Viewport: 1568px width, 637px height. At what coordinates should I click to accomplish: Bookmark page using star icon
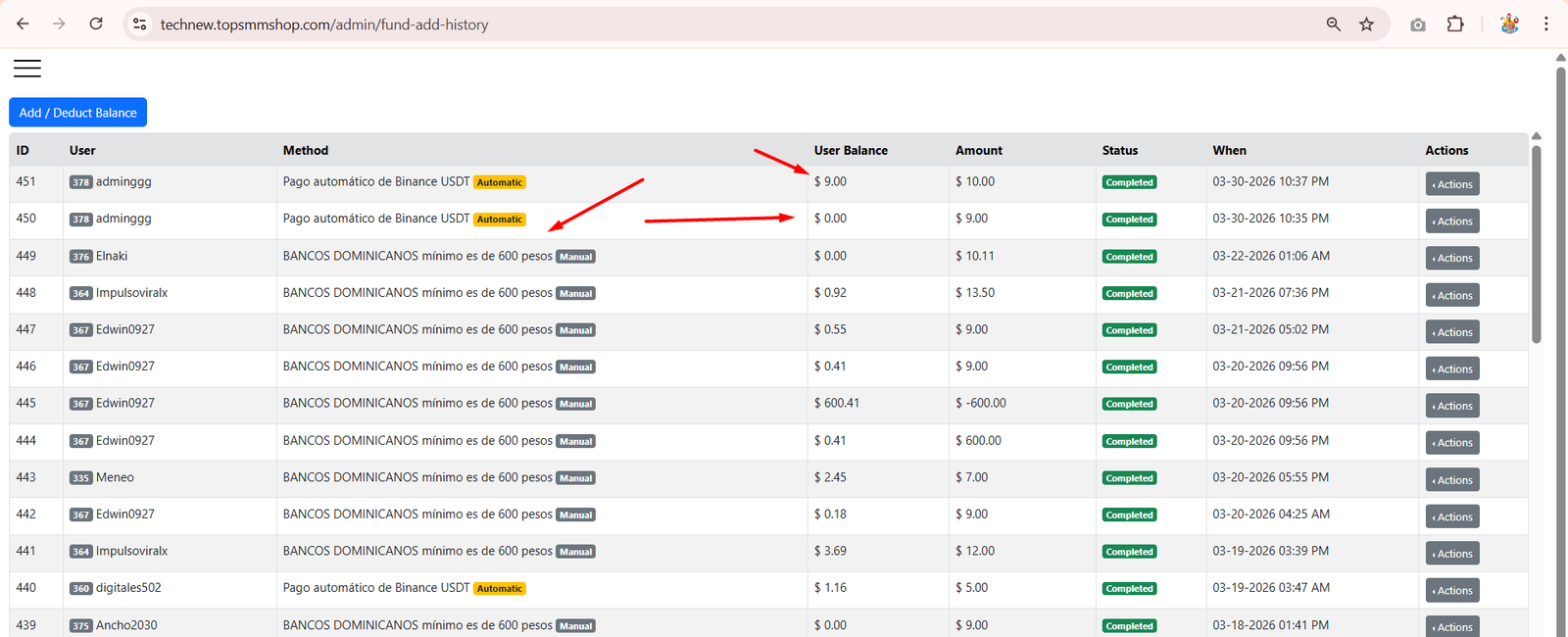point(1366,24)
